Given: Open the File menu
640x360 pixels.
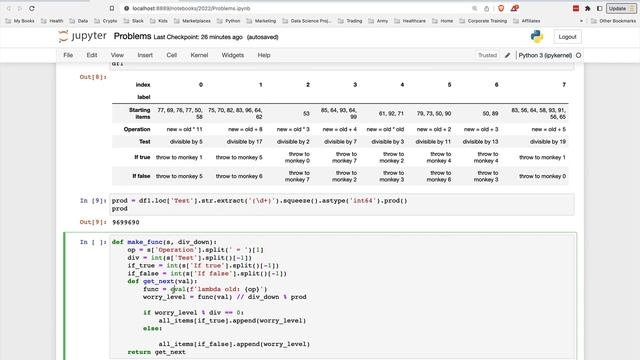Looking at the screenshot, I should [x=68, y=55].
